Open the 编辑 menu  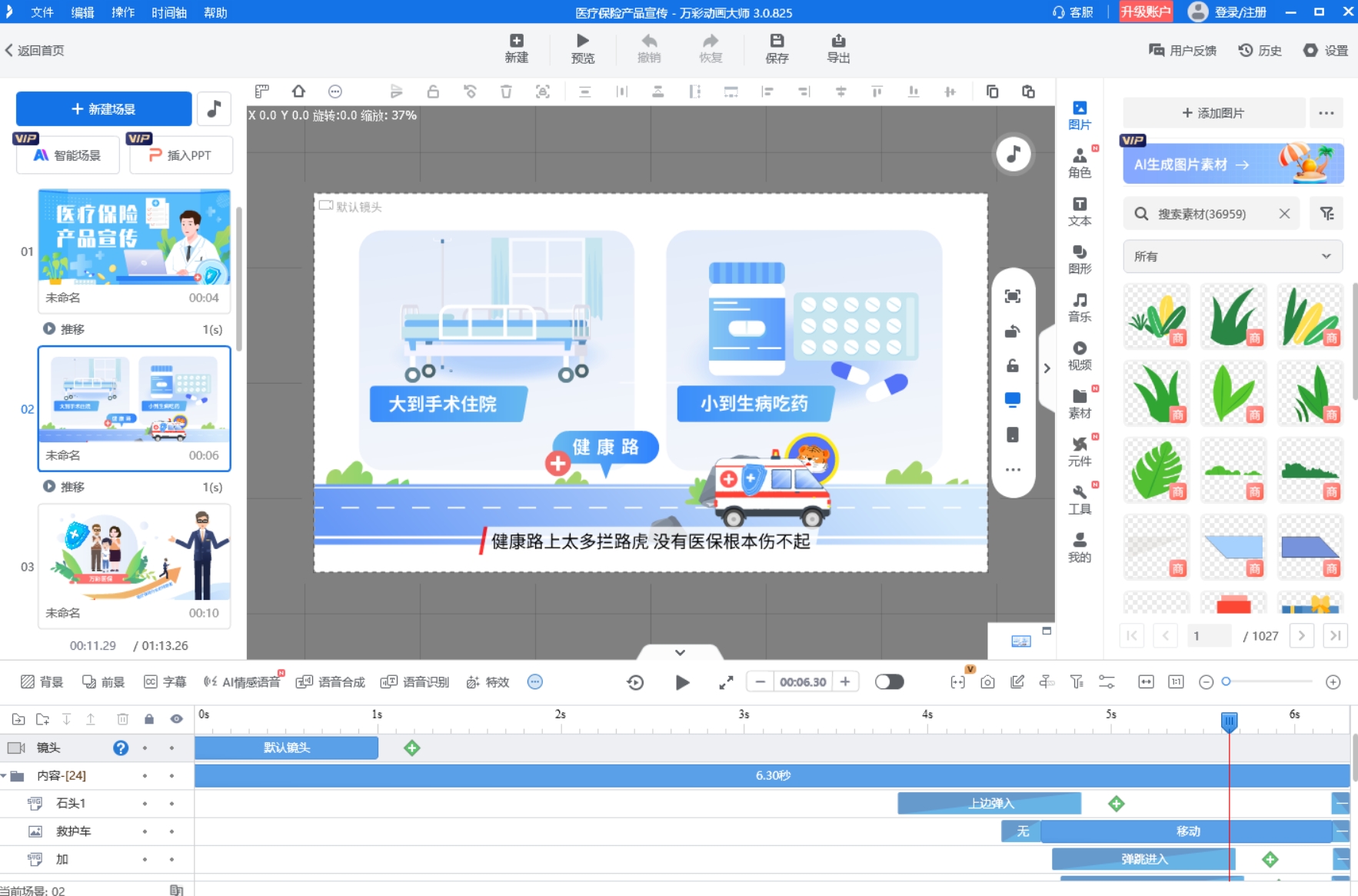point(82,12)
